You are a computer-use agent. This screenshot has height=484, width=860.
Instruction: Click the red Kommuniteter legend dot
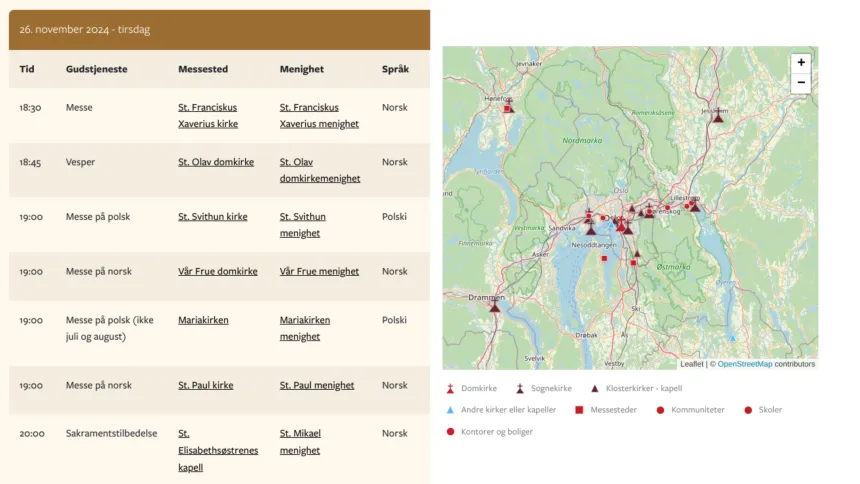pos(660,410)
